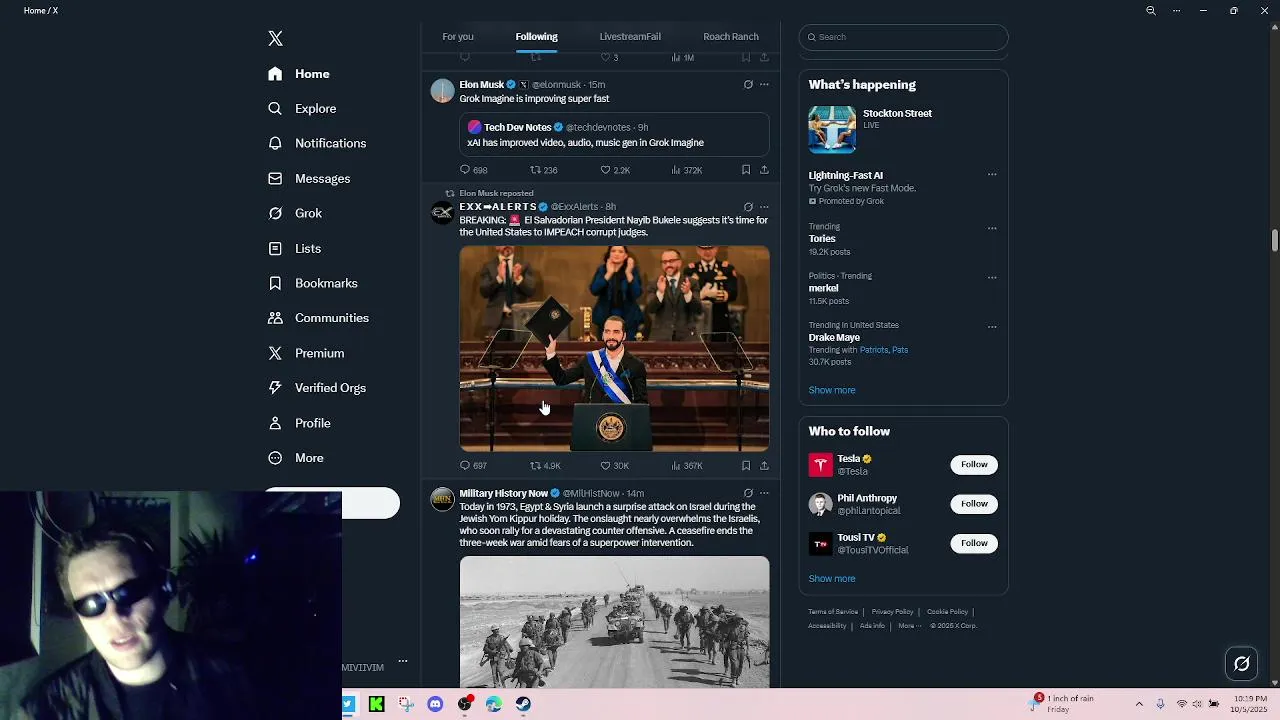Open the Bukele photo in ExxAlerts post

coord(614,349)
